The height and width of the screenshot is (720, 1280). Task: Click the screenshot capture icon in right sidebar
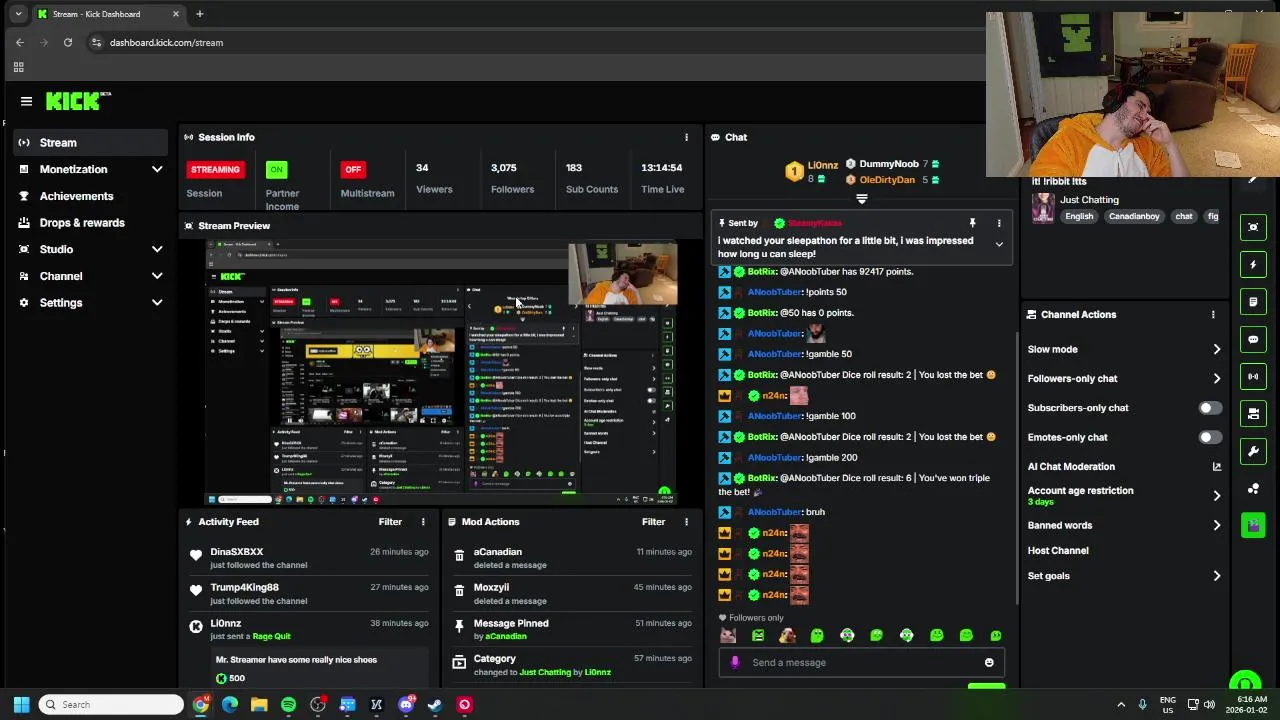(x=1253, y=227)
